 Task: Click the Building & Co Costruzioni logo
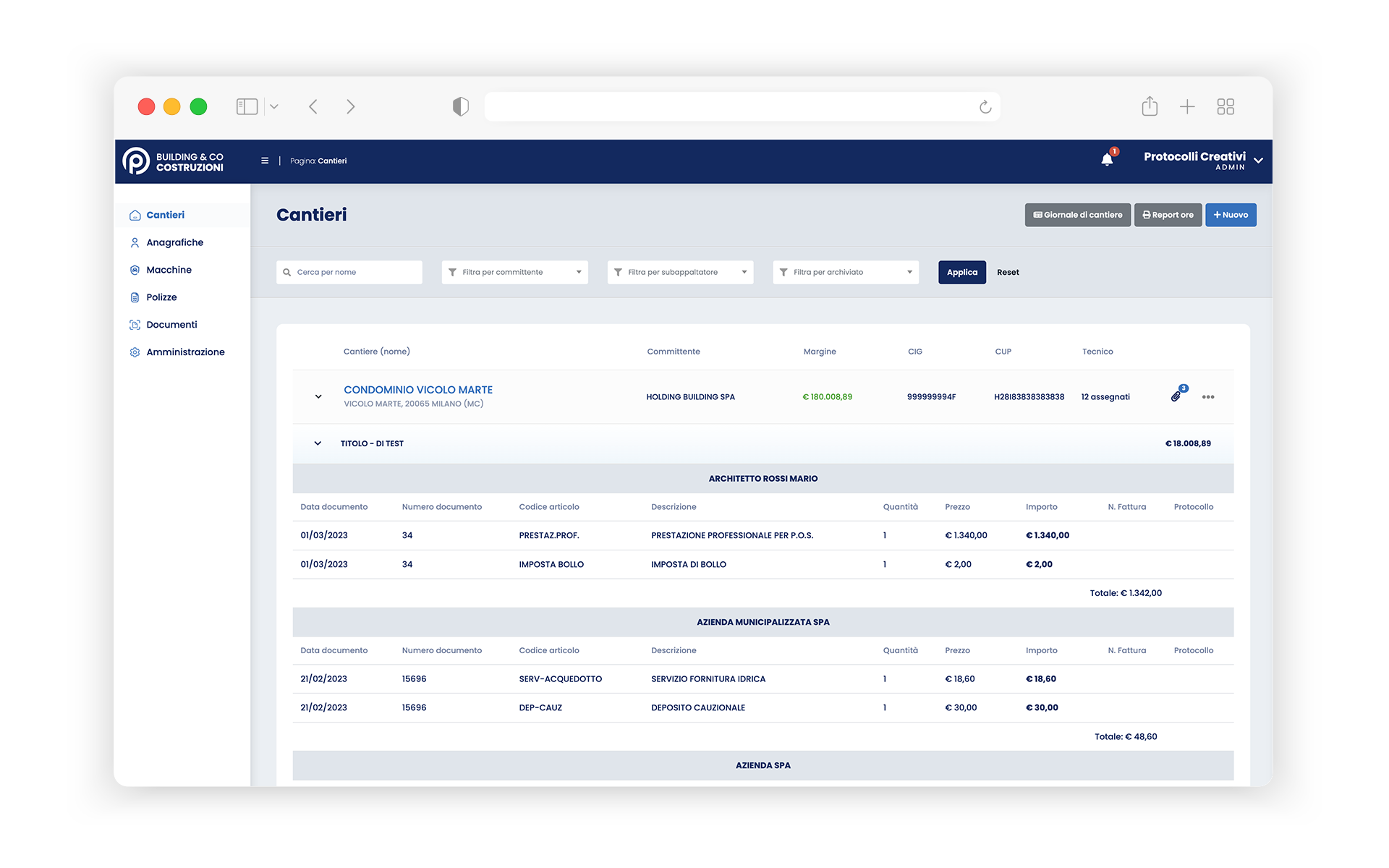[x=173, y=161]
